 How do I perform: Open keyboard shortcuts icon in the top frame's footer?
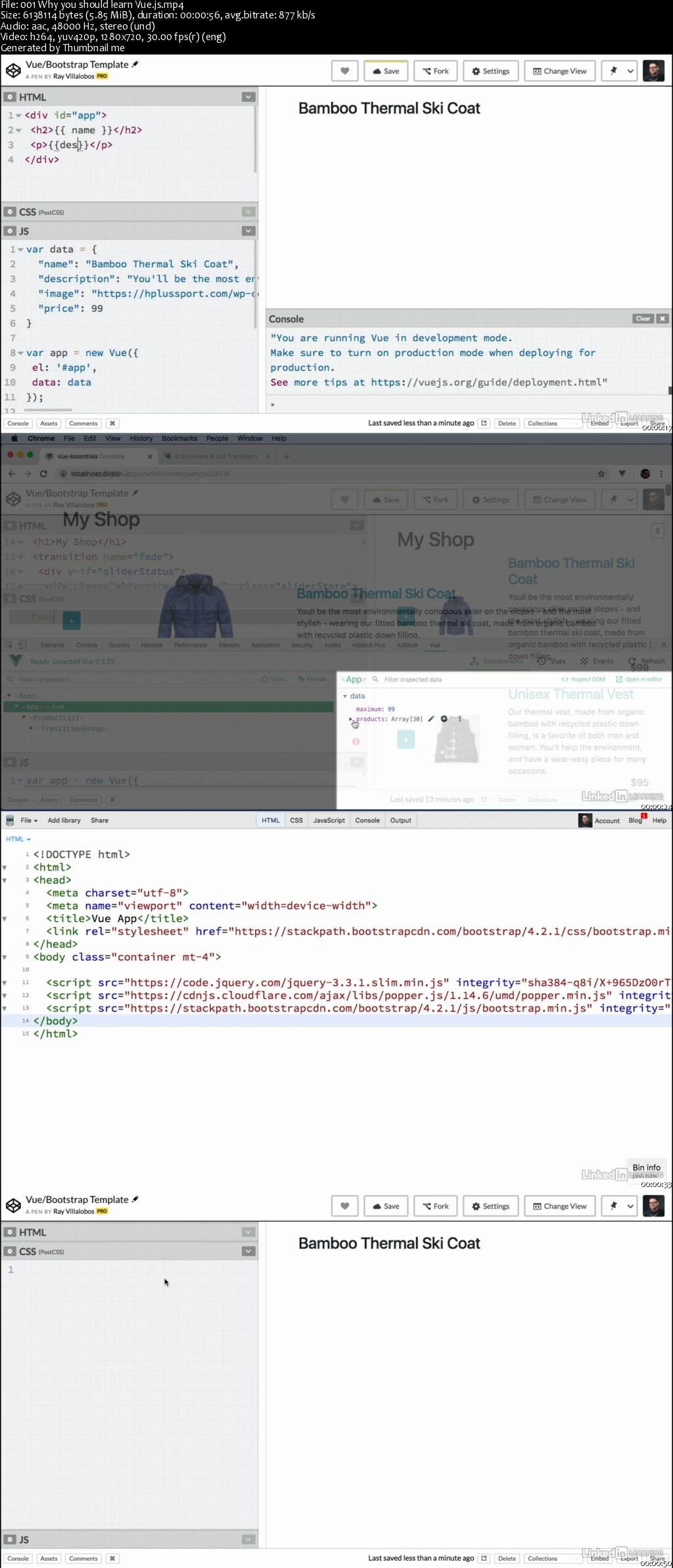click(112, 424)
